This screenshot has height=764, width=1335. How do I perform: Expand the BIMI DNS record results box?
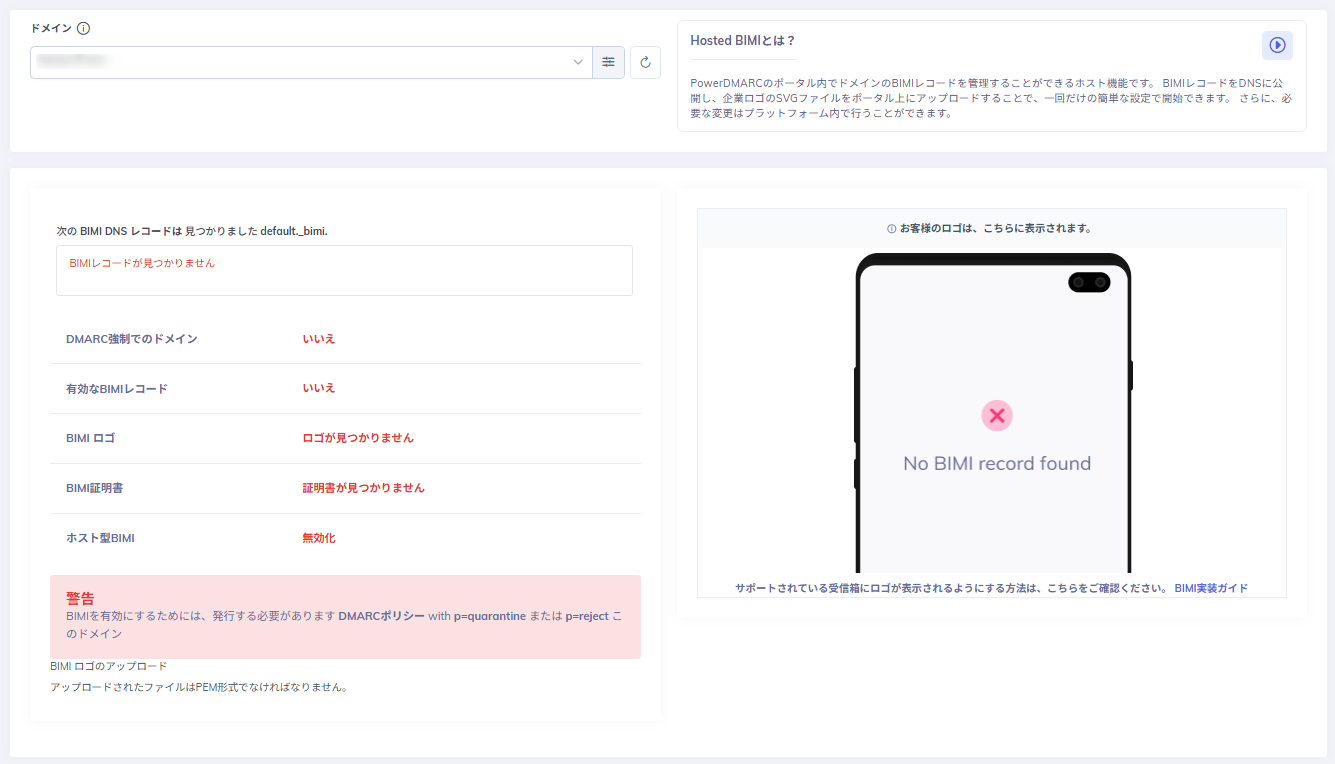coord(344,270)
